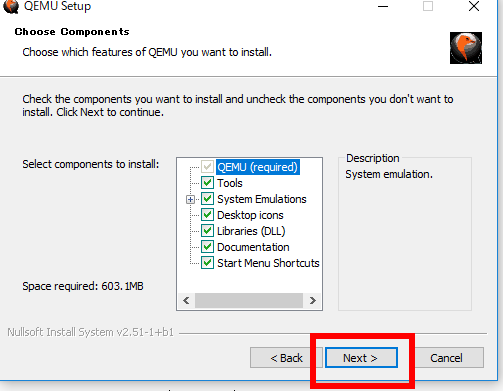This screenshot has width=503, height=391.
Task: Close the QEMU Setup window
Action: click(474, 6)
